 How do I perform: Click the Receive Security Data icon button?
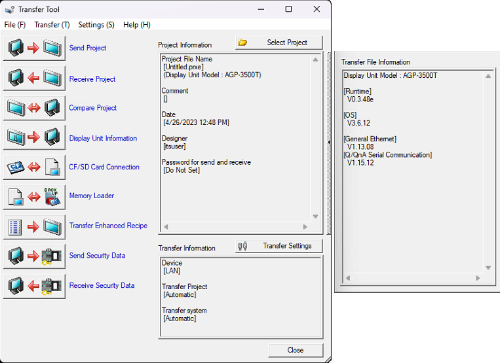[34, 286]
